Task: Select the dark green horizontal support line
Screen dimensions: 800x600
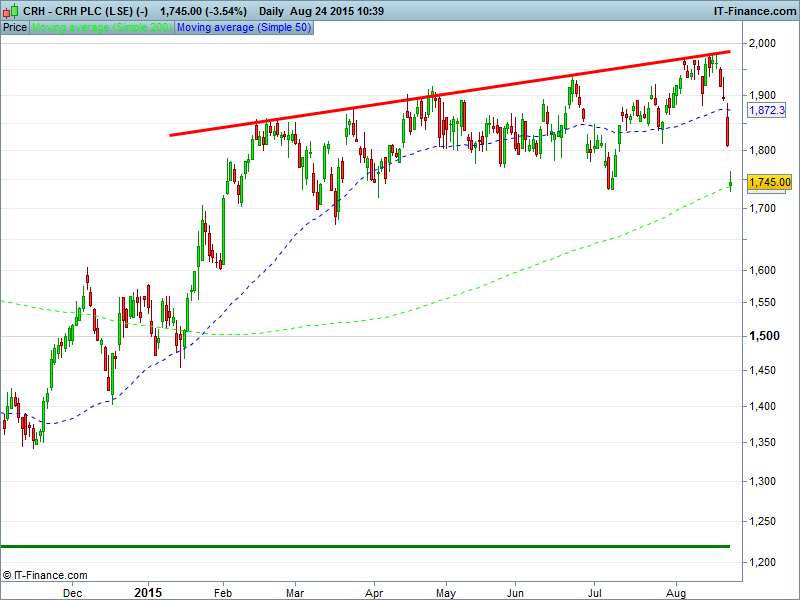Action: tap(370, 547)
